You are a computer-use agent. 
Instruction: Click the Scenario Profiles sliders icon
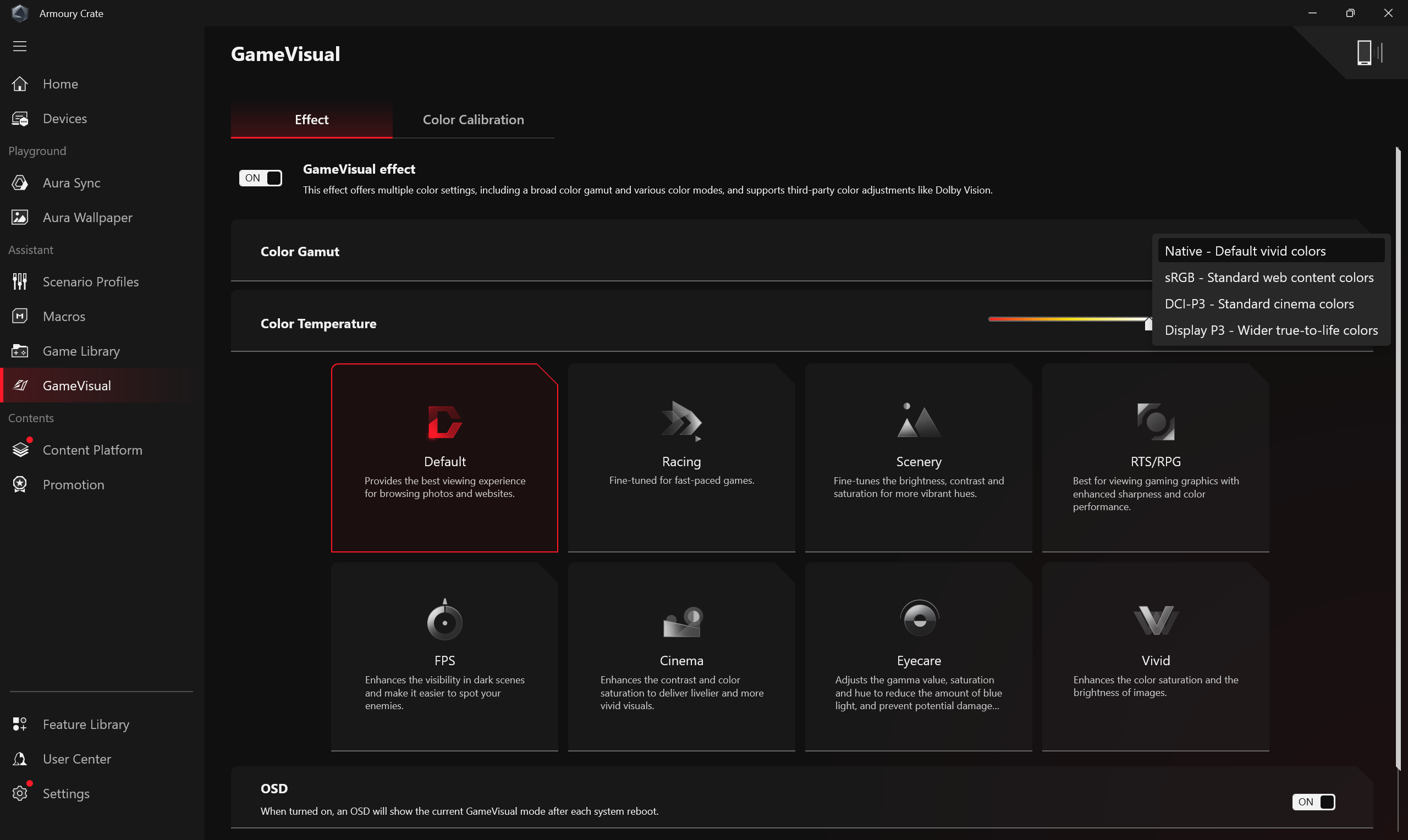point(20,282)
